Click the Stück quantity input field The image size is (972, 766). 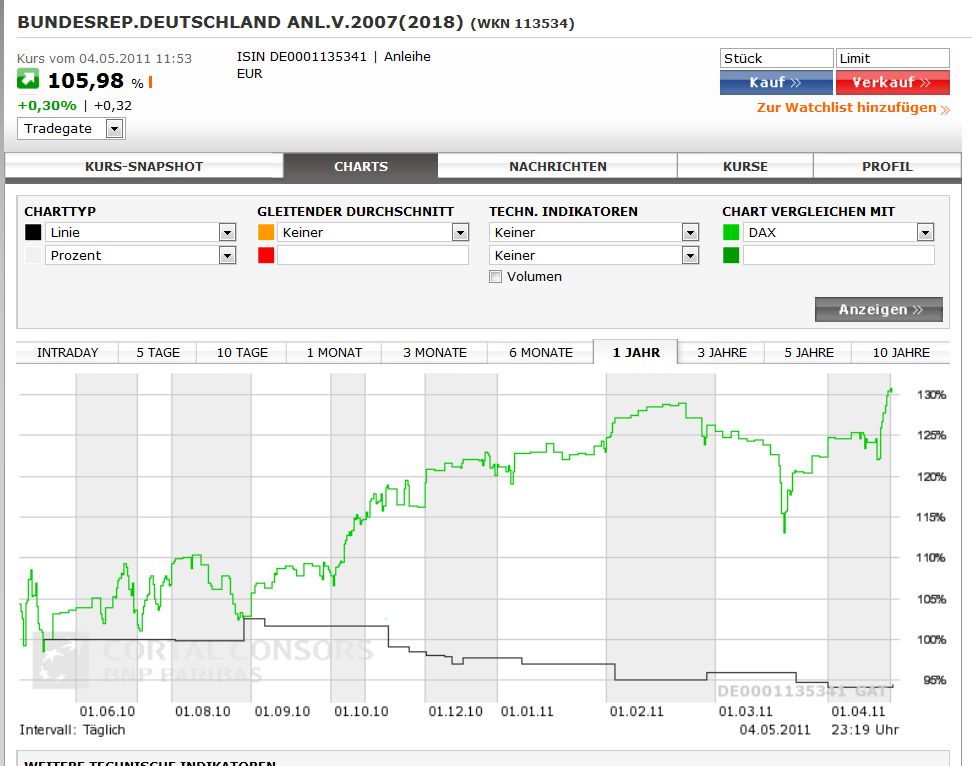click(x=776, y=59)
